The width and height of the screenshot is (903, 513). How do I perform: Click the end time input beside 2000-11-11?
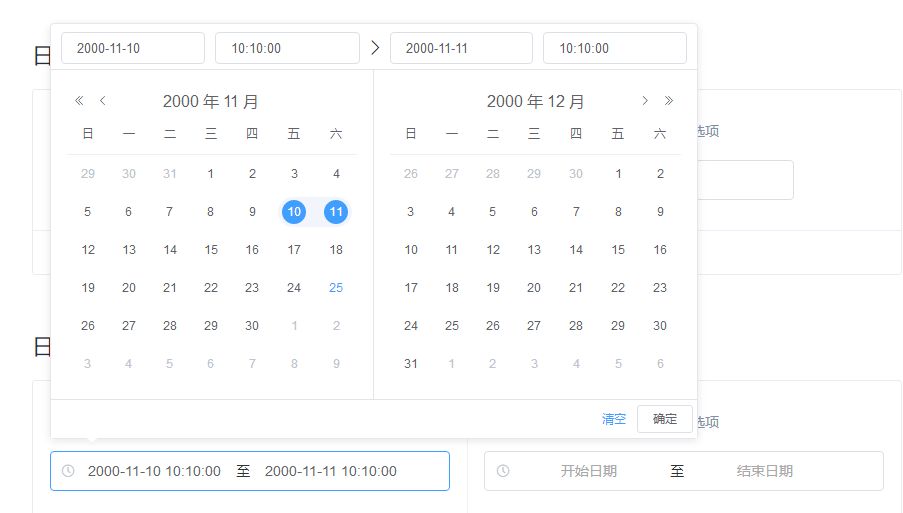coord(614,48)
